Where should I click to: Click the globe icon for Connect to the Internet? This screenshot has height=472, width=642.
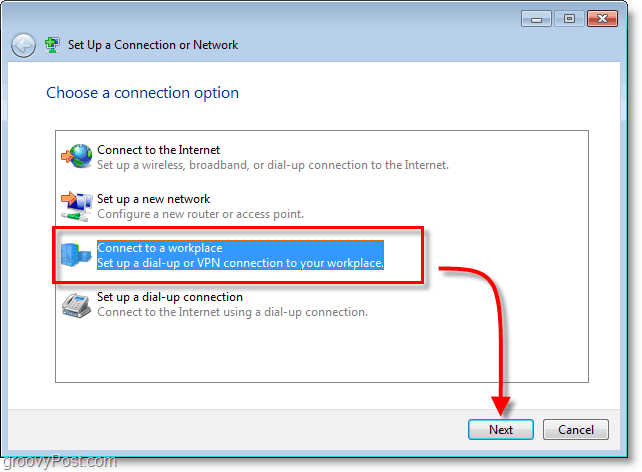point(77,156)
